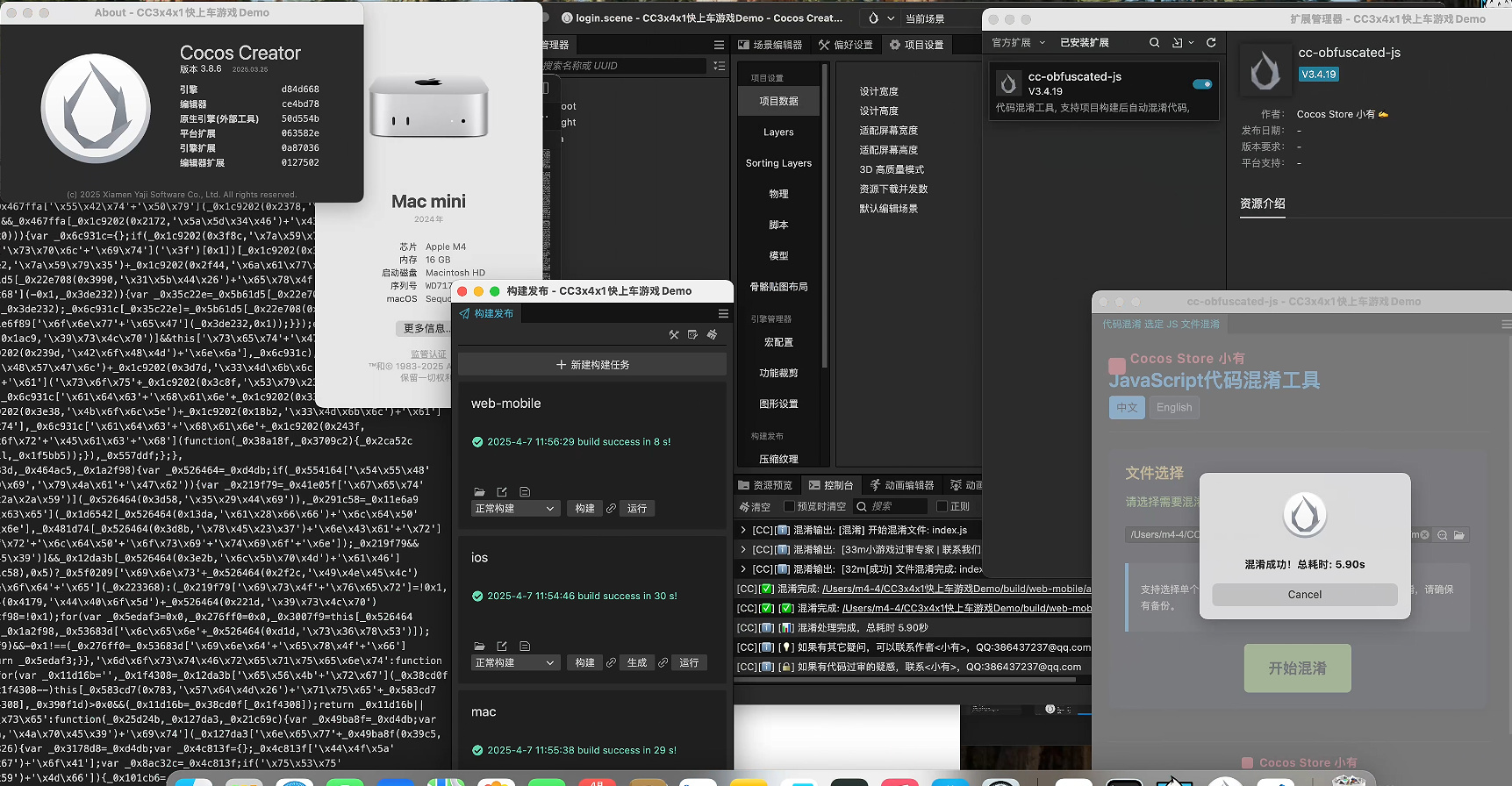Click web-mobile edit build config icon
Image resolution: width=1512 pixels, height=786 pixels.
[x=502, y=492]
